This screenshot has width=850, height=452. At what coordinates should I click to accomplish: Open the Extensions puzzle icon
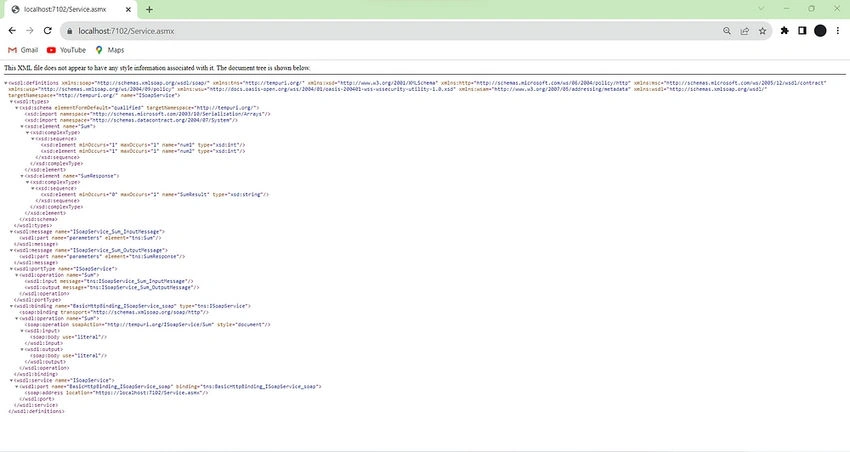pyautogui.click(x=784, y=31)
